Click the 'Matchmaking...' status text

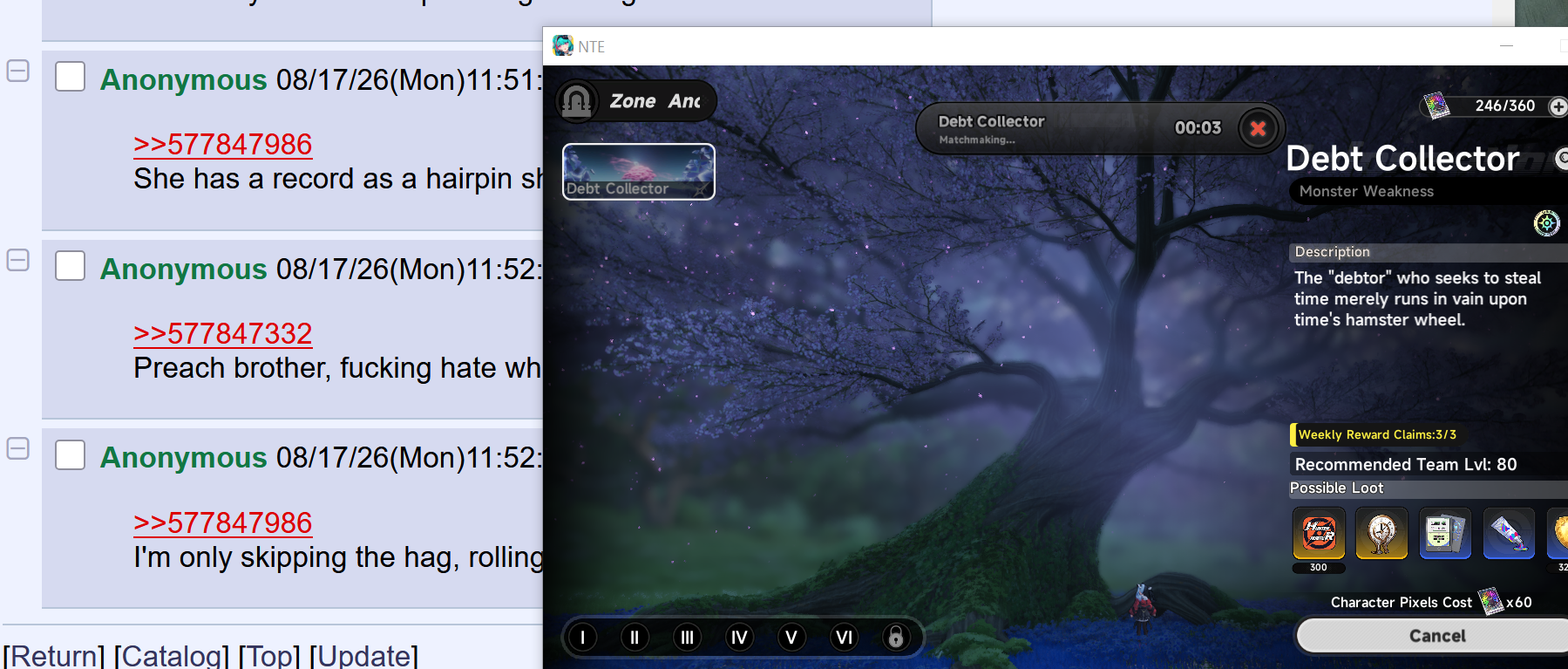click(x=976, y=140)
